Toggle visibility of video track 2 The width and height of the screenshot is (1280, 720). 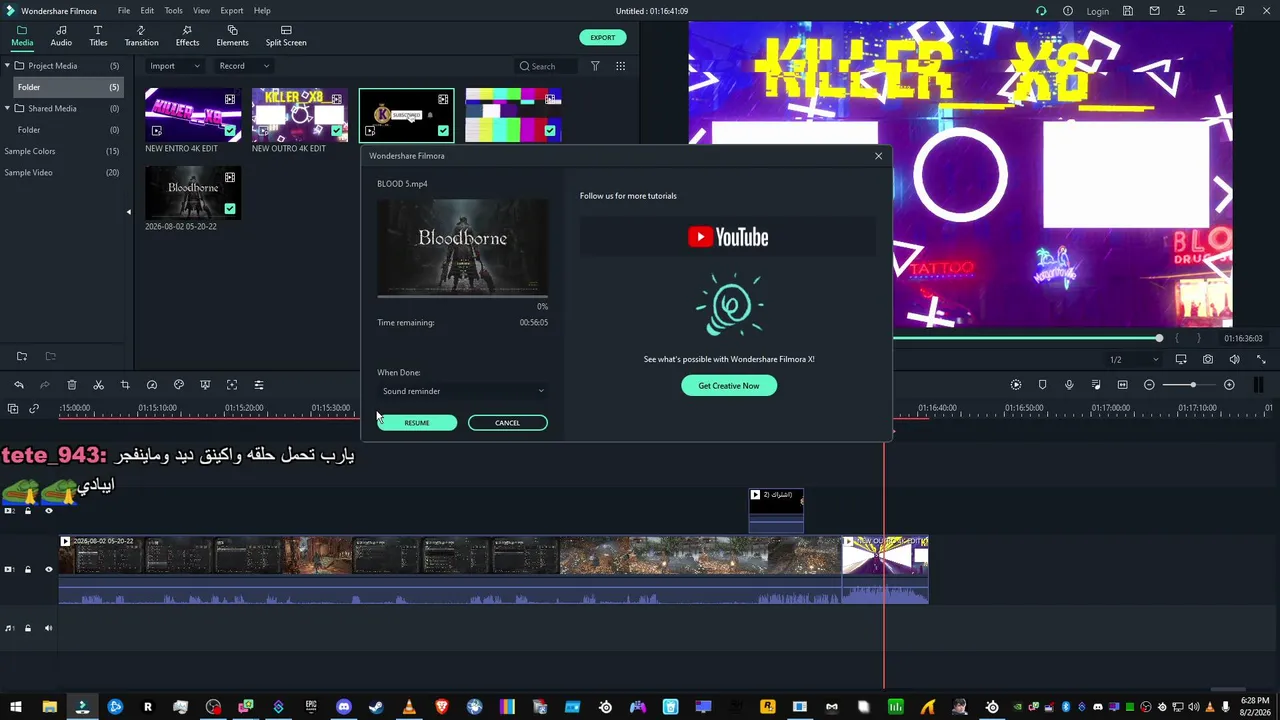(x=48, y=511)
